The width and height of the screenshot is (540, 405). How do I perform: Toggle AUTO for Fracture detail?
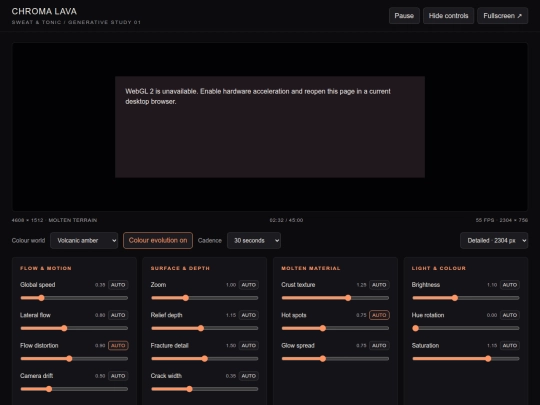(249, 345)
